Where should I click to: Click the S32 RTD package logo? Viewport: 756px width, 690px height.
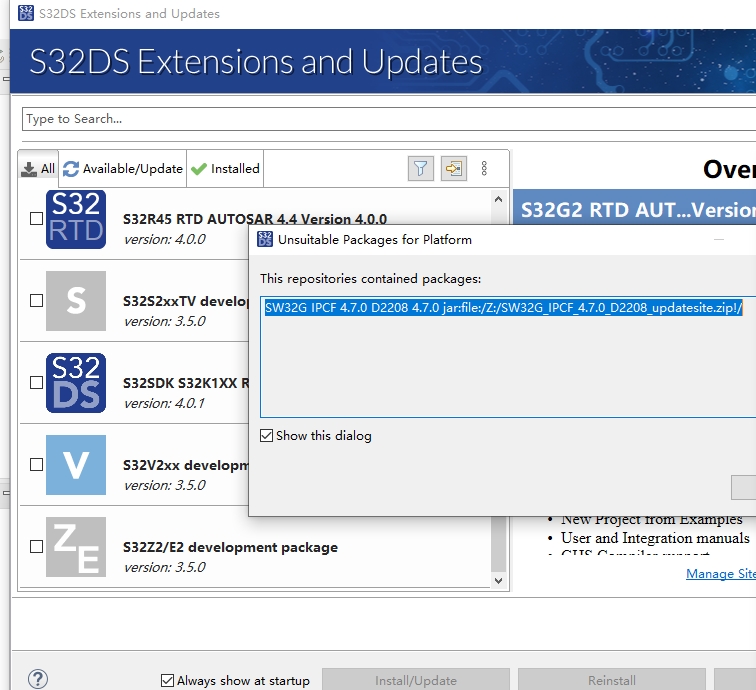pyautogui.click(x=76, y=219)
